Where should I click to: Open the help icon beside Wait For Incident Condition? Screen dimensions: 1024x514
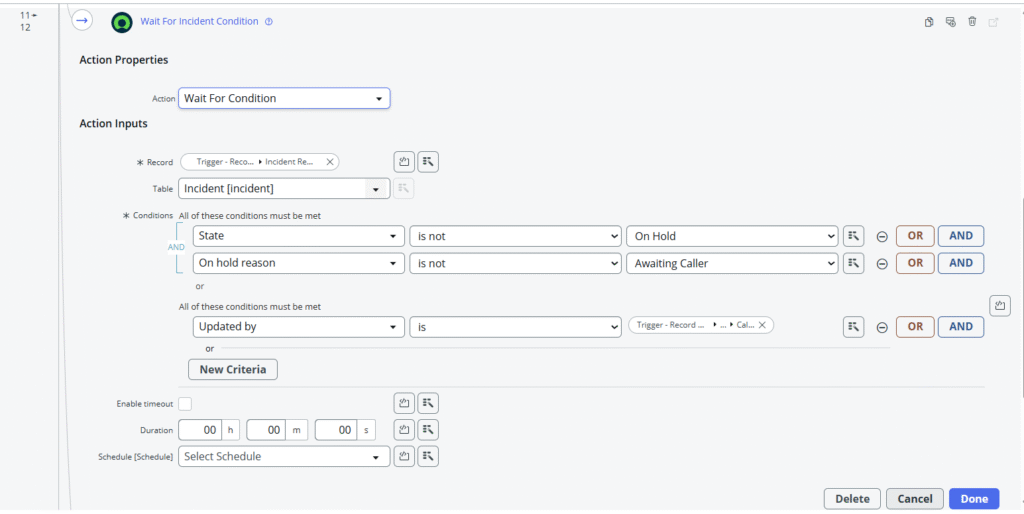tap(269, 22)
